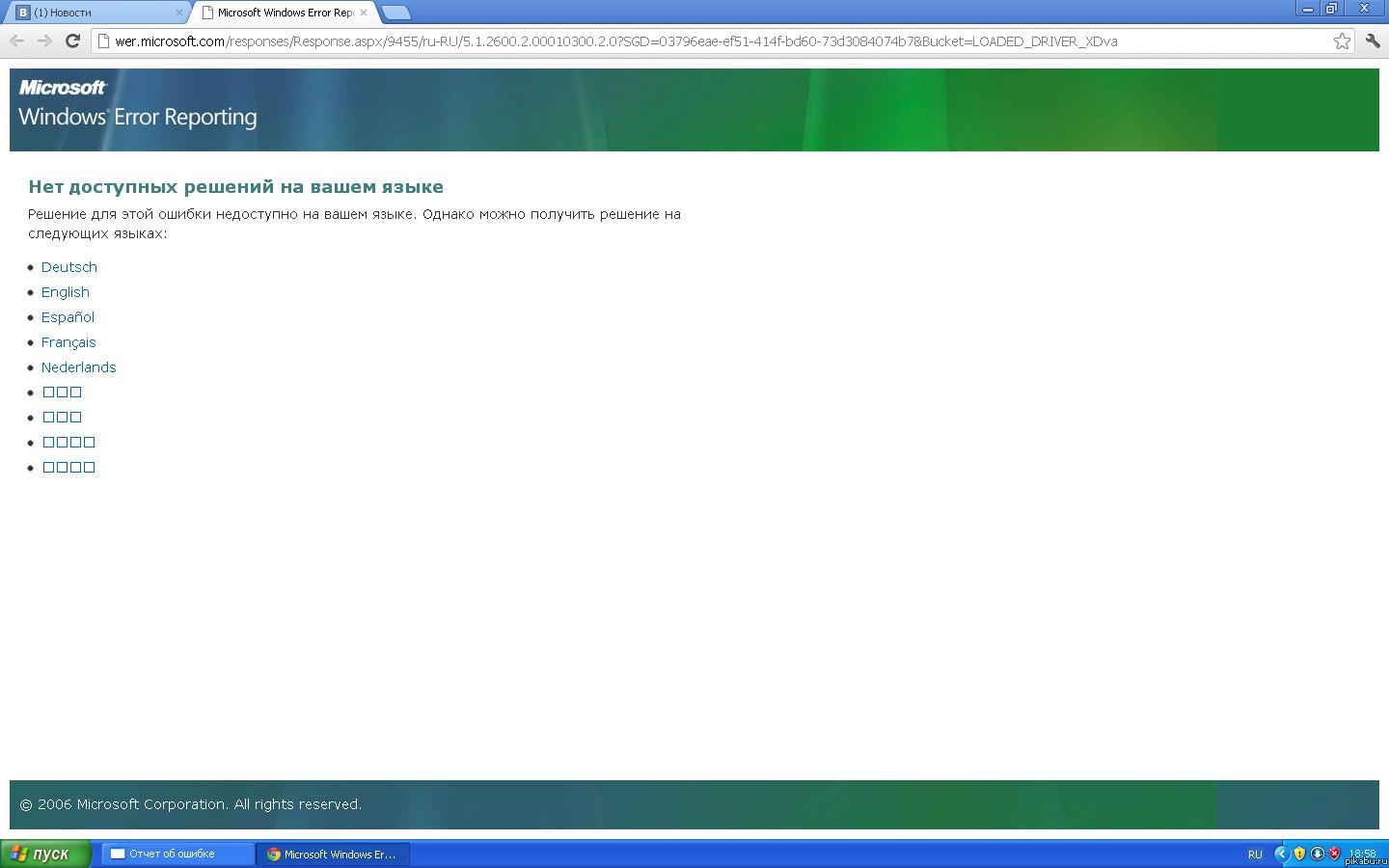Image resolution: width=1389 pixels, height=868 pixels.
Task: Choose the Español language link
Action: pos(68,317)
